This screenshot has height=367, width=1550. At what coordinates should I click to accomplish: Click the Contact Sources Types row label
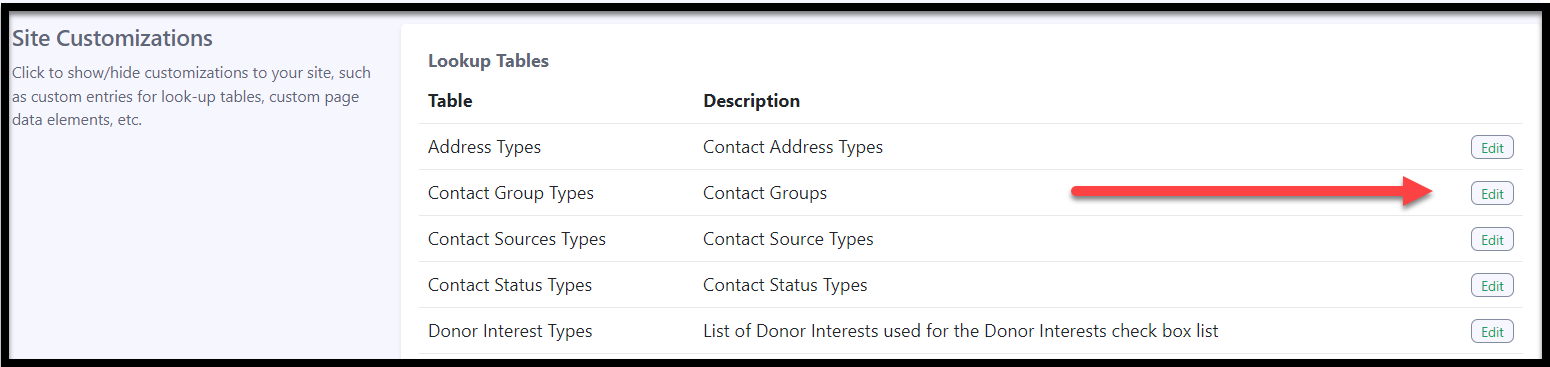(517, 239)
